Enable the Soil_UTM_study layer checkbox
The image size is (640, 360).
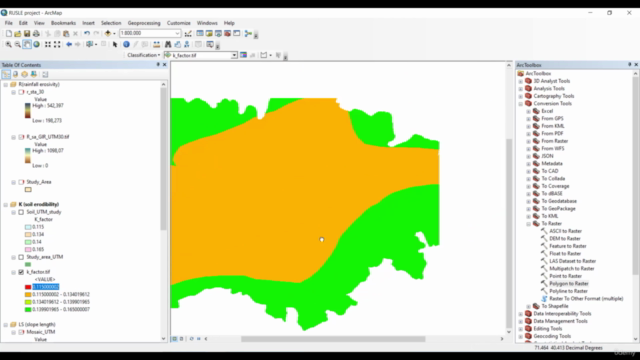click(21, 212)
